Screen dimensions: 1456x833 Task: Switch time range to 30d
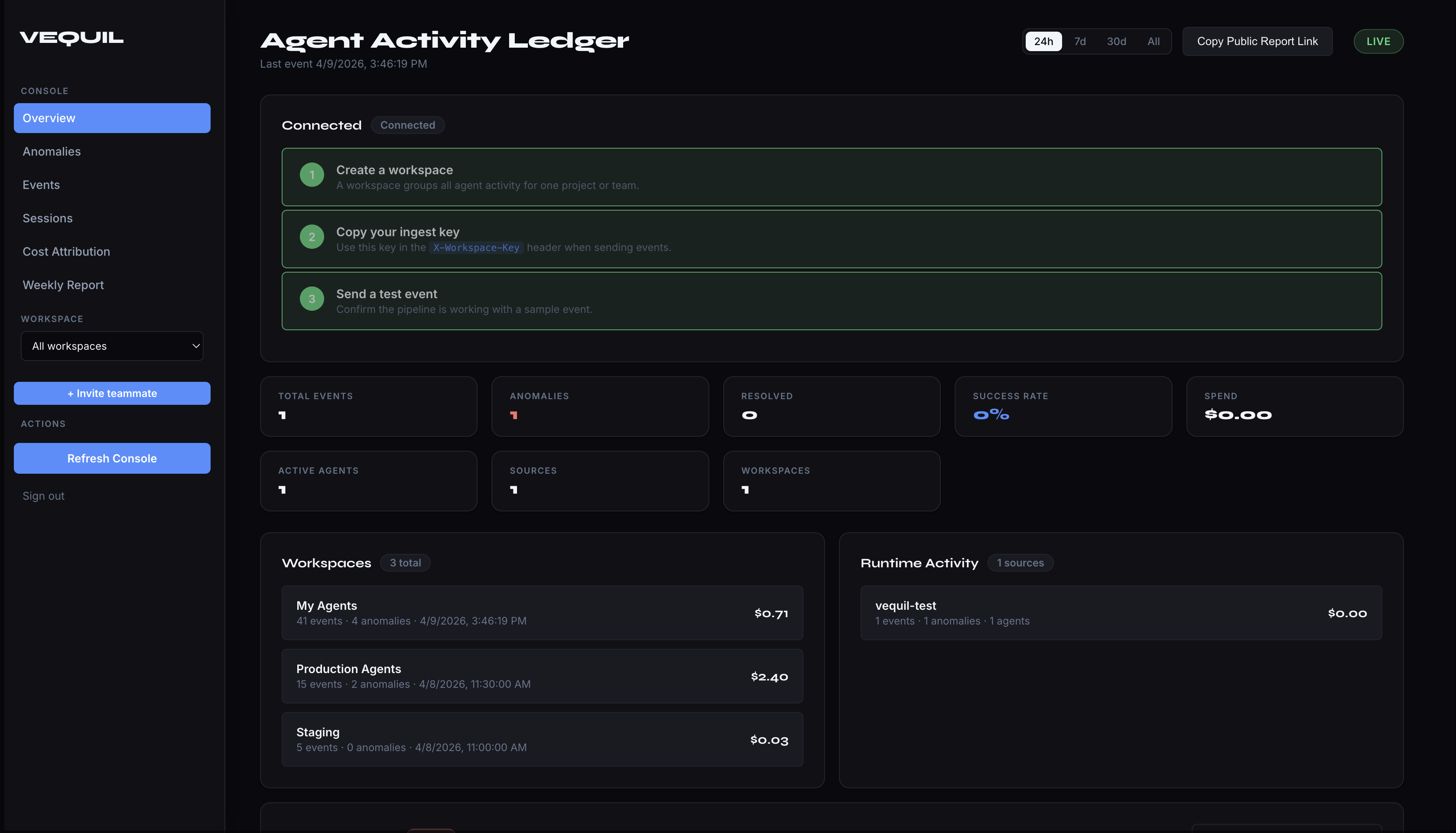(1116, 41)
